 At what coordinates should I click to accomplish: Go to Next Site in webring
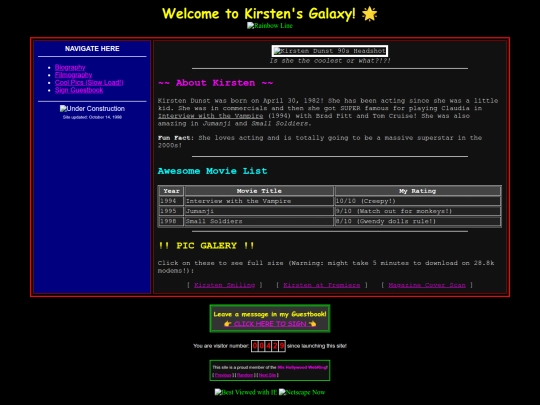pyautogui.click(x=267, y=375)
